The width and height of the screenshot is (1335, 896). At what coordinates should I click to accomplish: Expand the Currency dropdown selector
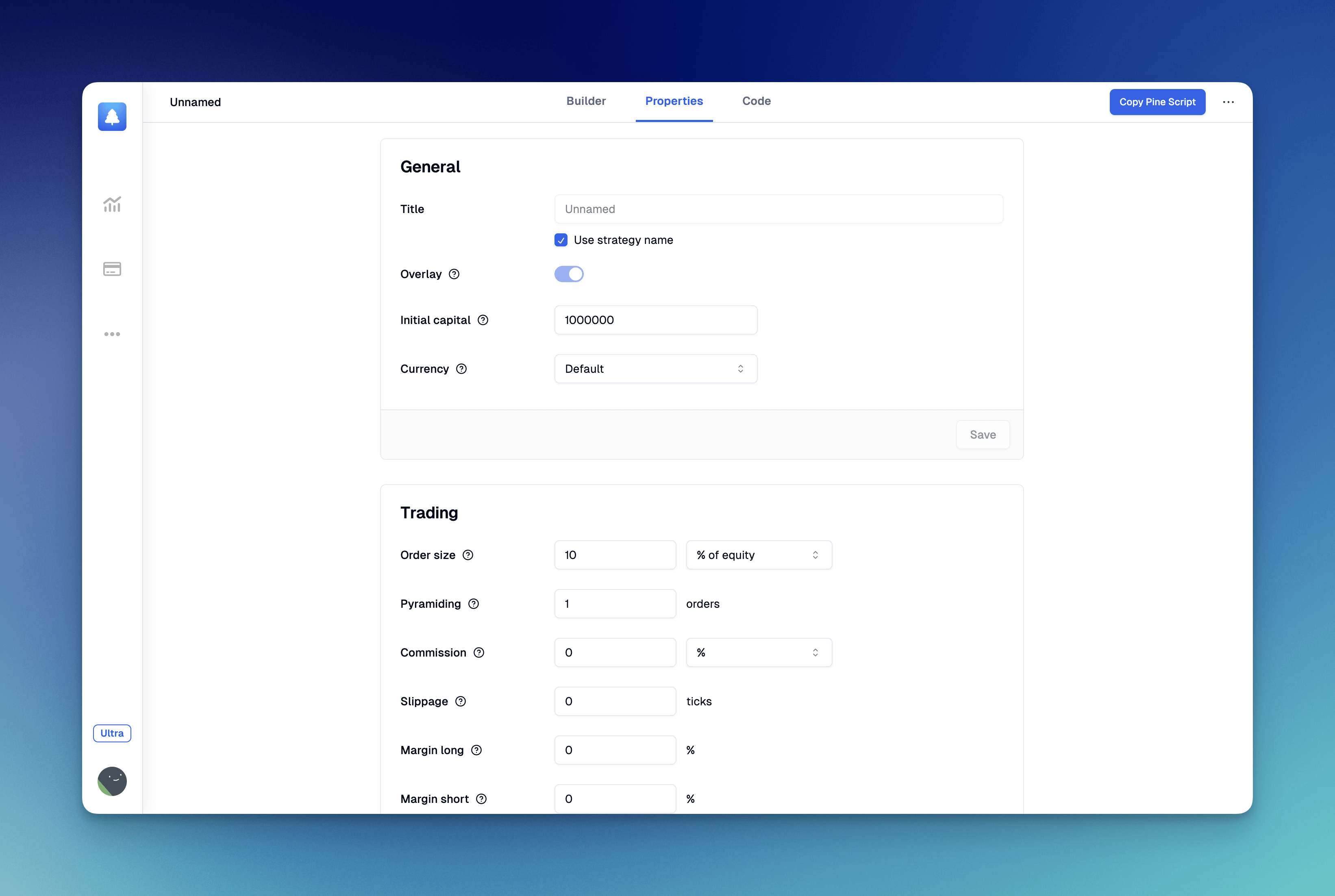(x=655, y=368)
